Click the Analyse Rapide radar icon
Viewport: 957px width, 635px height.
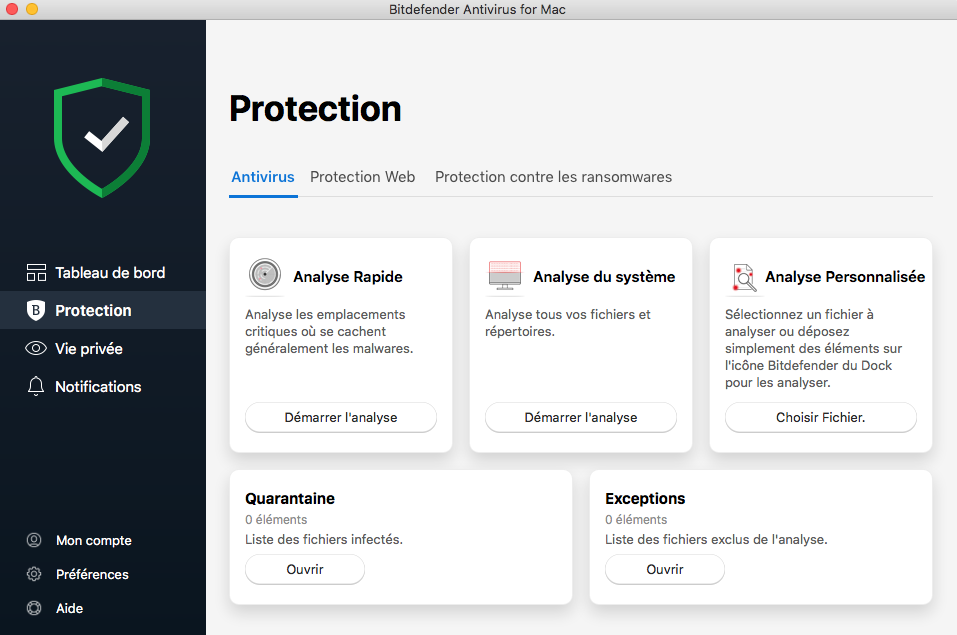[265, 274]
